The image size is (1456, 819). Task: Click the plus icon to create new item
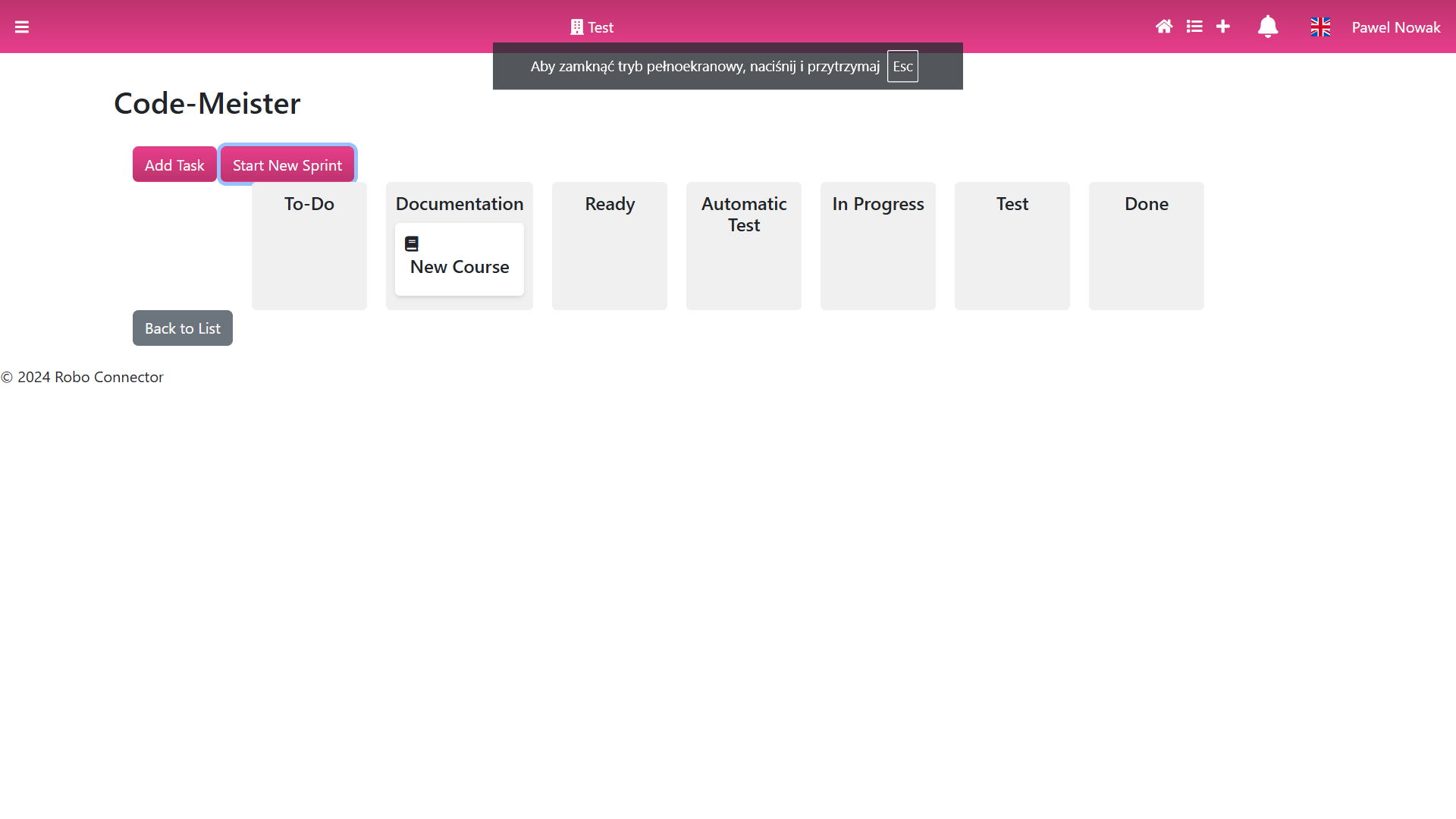(x=1223, y=27)
